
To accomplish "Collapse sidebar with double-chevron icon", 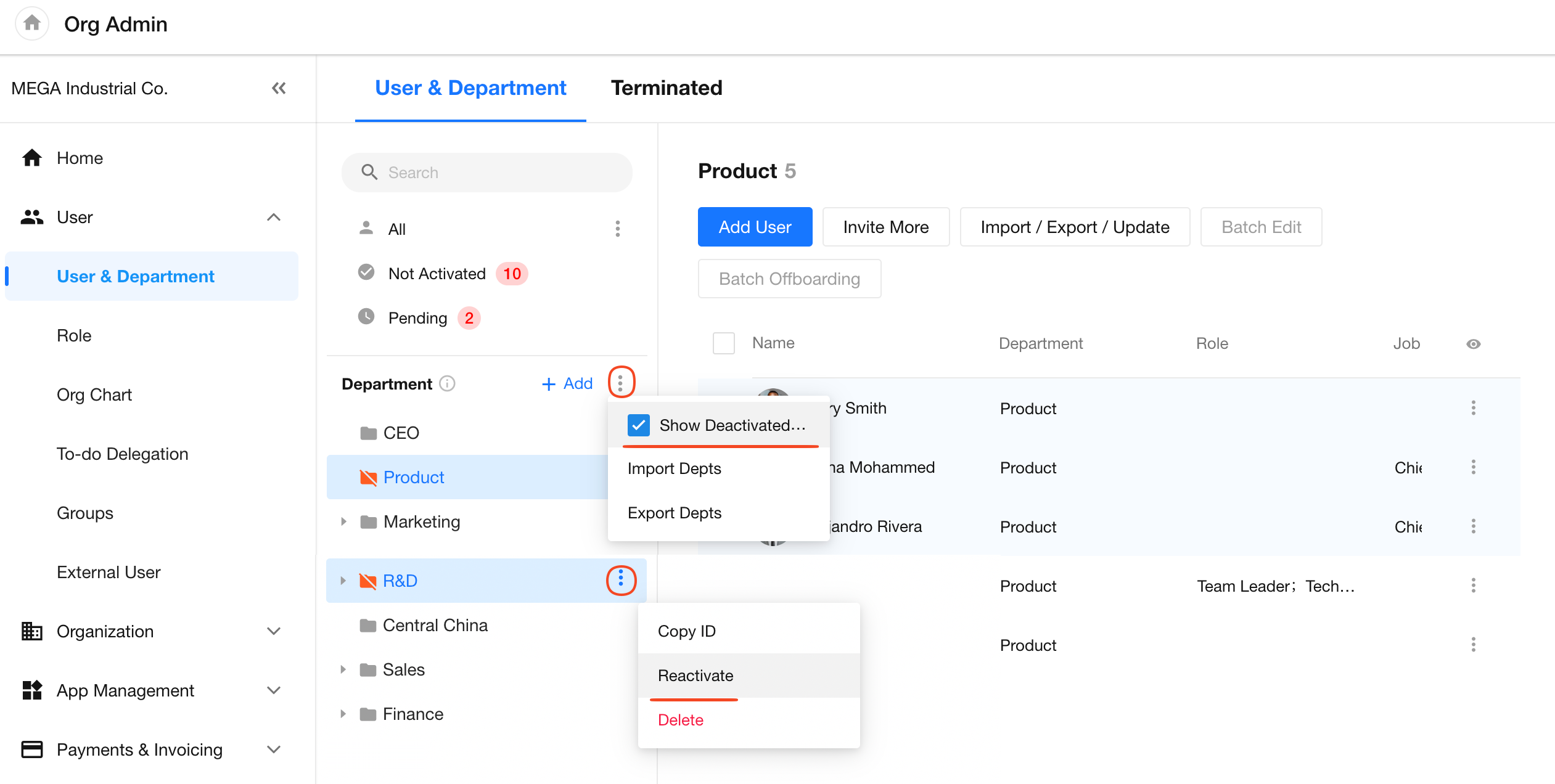I will coord(279,88).
